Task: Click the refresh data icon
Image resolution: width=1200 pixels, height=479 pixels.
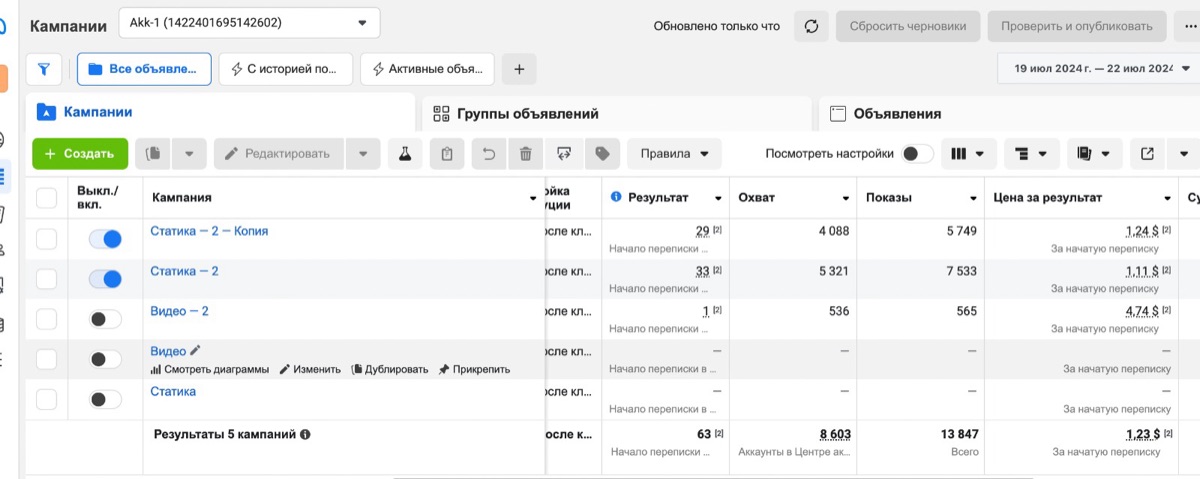Action: (811, 26)
